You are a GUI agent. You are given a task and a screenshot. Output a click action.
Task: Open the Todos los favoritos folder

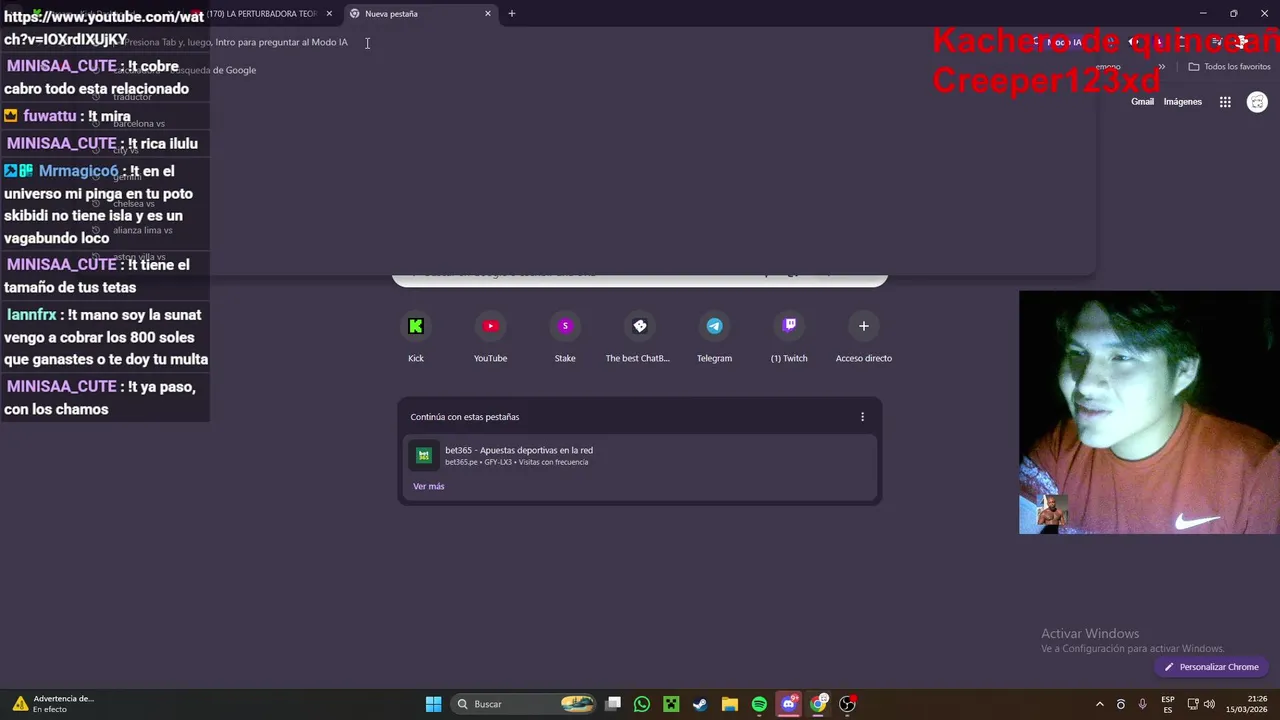[x=1229, y=66]
